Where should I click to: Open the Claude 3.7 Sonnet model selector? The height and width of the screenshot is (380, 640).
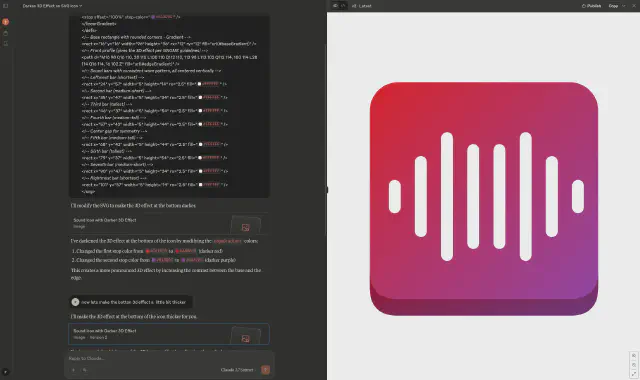coord(239,370)
